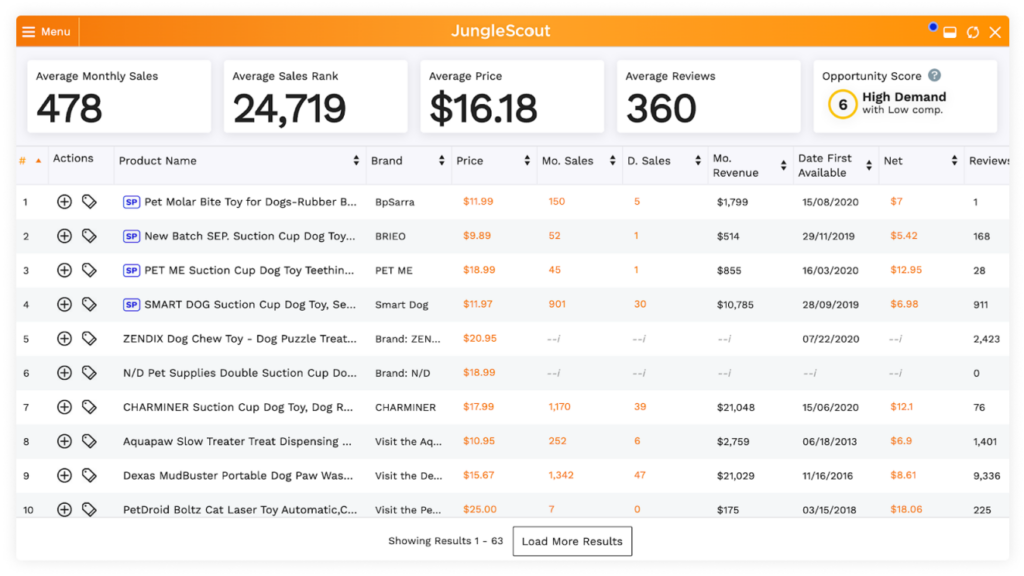The image size is (1024, 576).
Task: Open Opportunity Score help question mark
Action: pos(935,76)
